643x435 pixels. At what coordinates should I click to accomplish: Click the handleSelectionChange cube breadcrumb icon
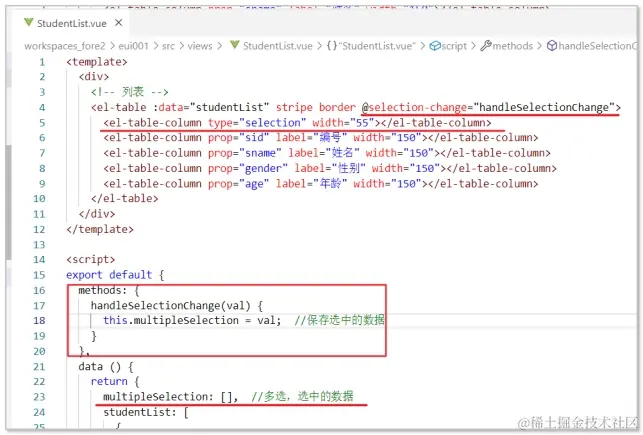point(552,46)
